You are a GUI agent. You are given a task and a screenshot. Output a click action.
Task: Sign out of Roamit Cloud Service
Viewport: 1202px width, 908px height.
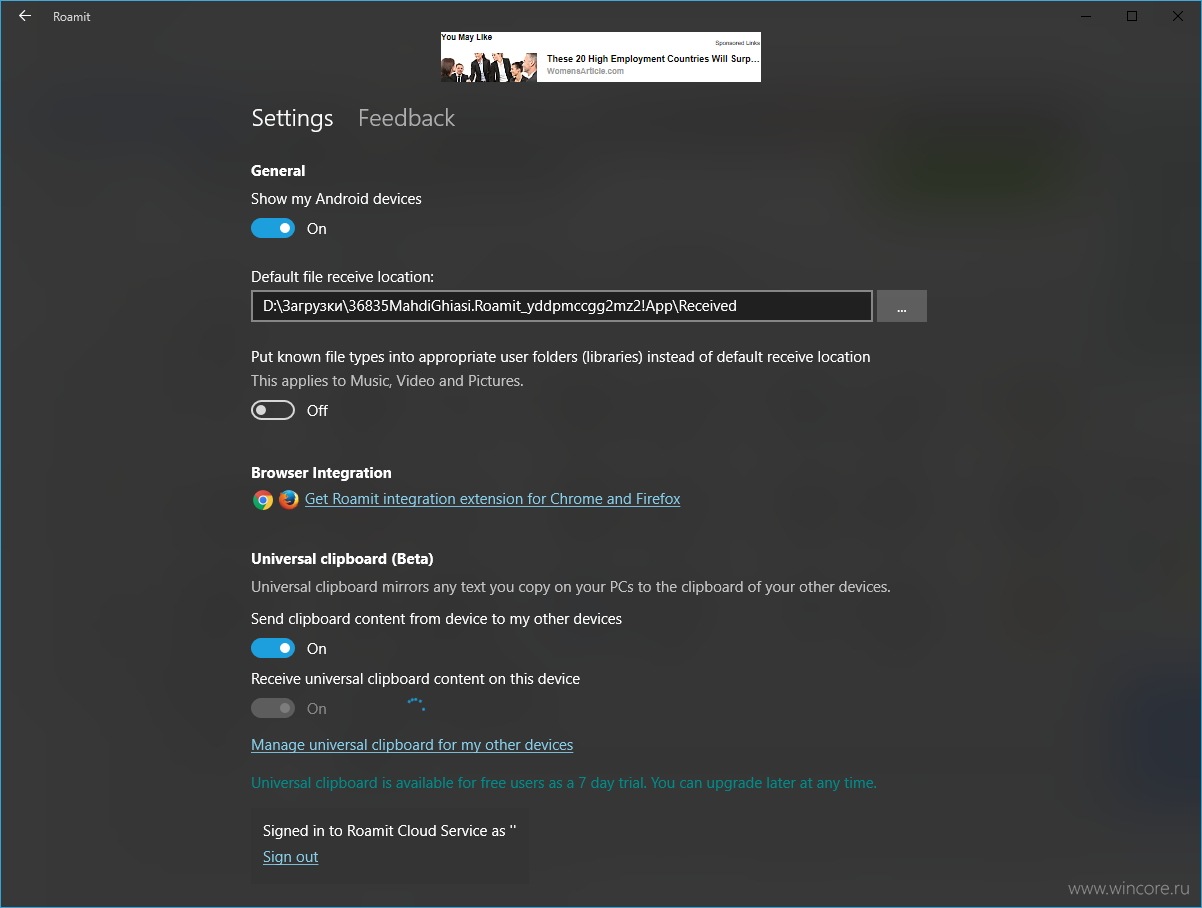(290, 857)
